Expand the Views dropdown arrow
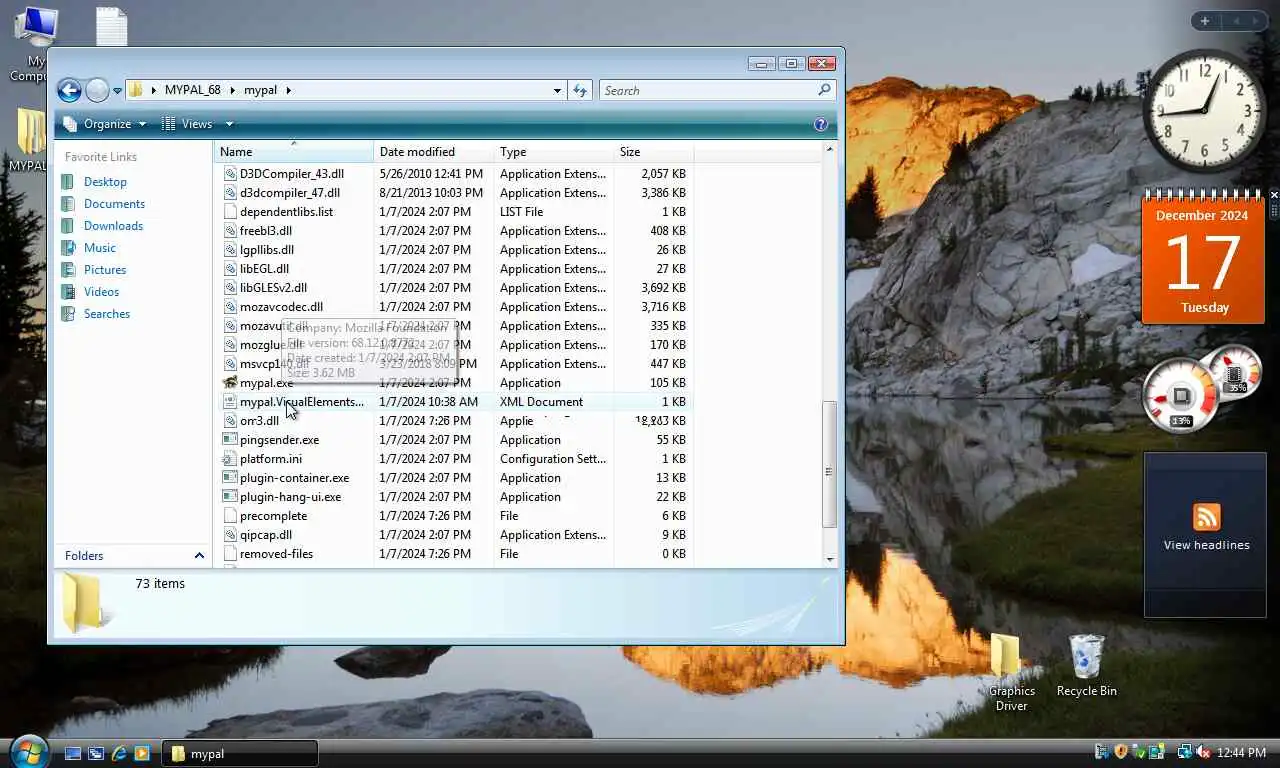The image size is (1280, 768). coord(229,124)
